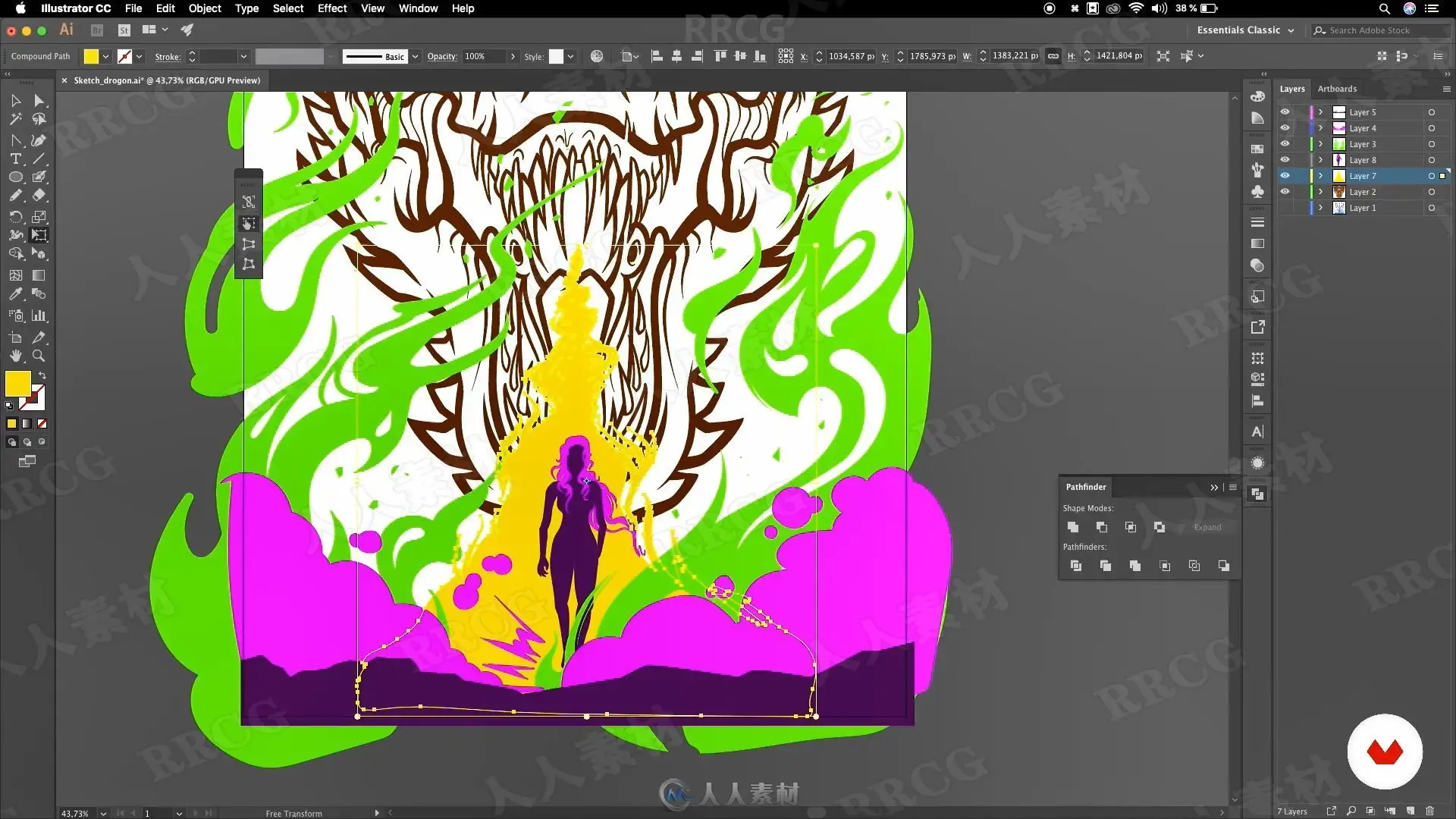Select the Ellipse tool
Image resolution: width=1456 pixels, height=819 pixels.
tap(15, 177)
